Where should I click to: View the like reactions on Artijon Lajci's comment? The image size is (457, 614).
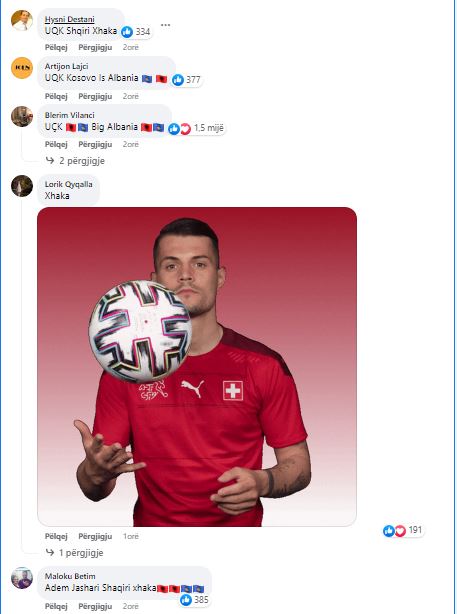[186, 80]
